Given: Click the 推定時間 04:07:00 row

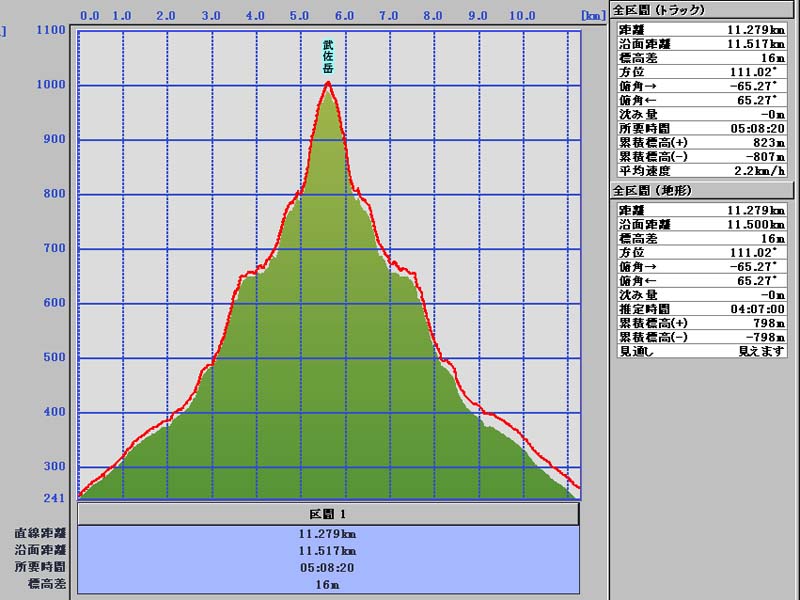Looking at the screenshot, I should tap(699, 309).
